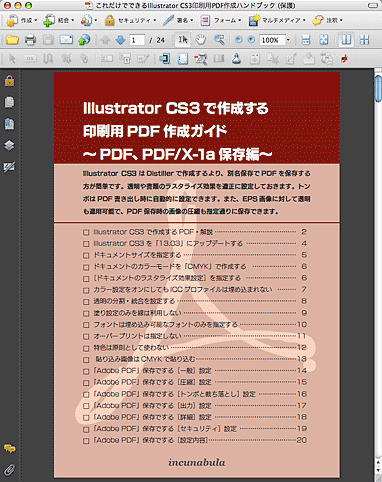Click page number 20 in contents
Screen dimensions: 382x482
(x=302, y=440)
